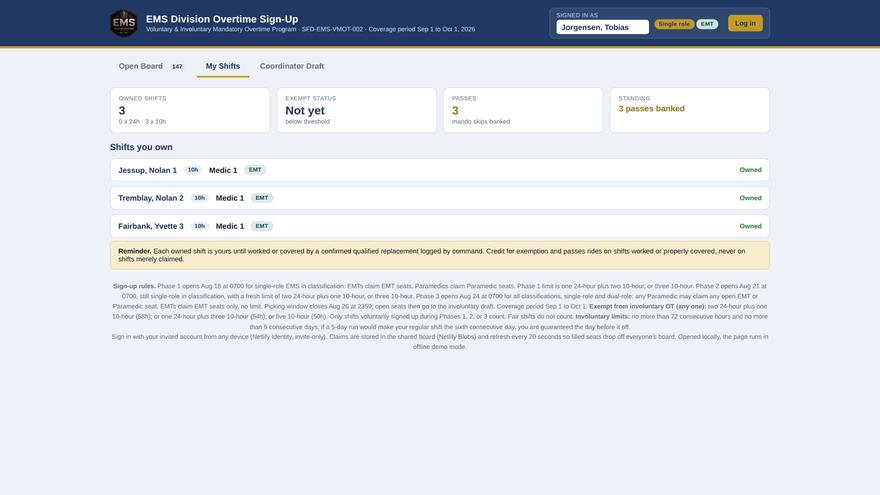Viewport: 880px width, 495px height.
Task: Click the coverage period subtitle in header
Action: point(310,29)
